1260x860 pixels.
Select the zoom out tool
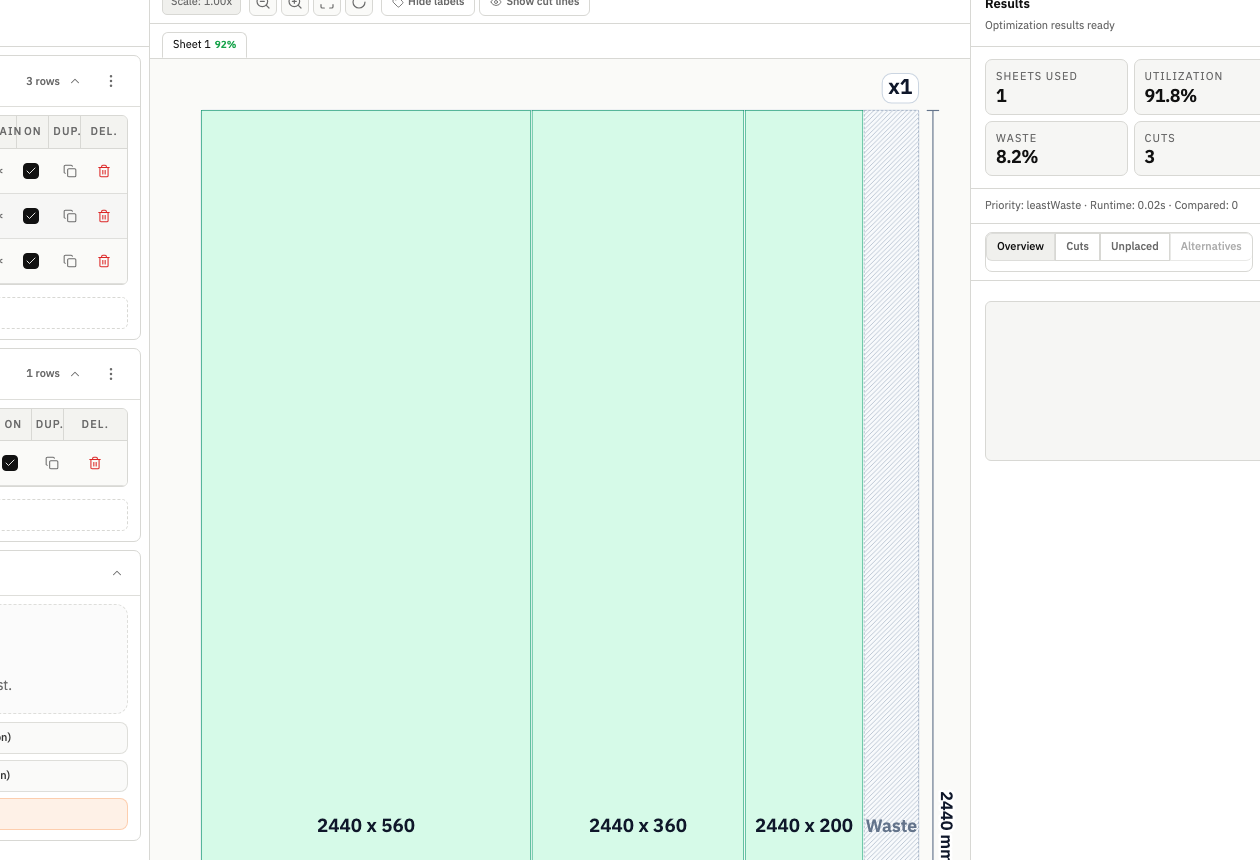tap(263, 5)
